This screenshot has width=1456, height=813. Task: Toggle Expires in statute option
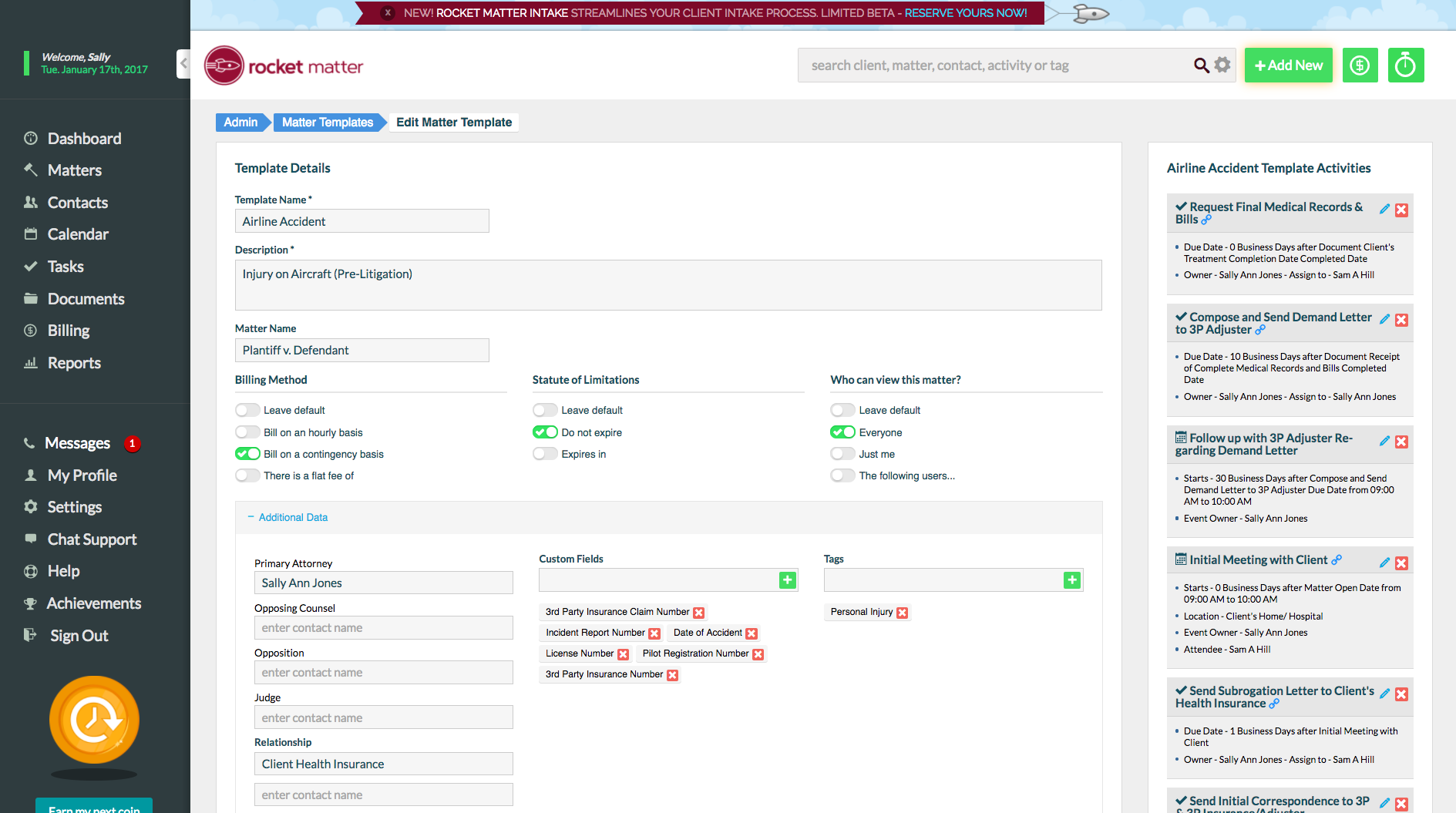545,454
